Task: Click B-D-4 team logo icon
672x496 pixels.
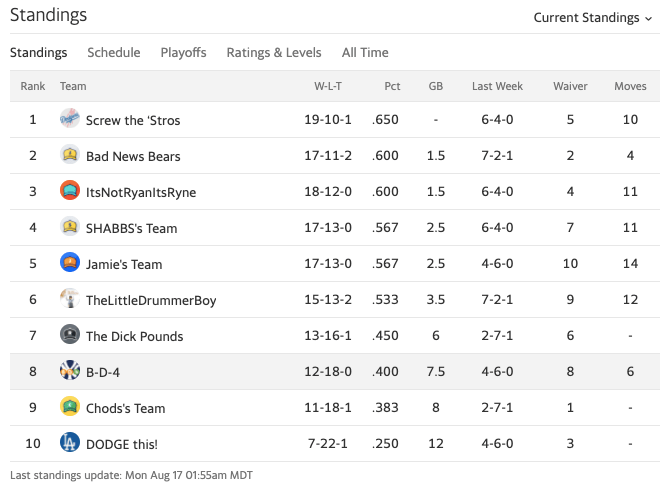Action: 70,371
